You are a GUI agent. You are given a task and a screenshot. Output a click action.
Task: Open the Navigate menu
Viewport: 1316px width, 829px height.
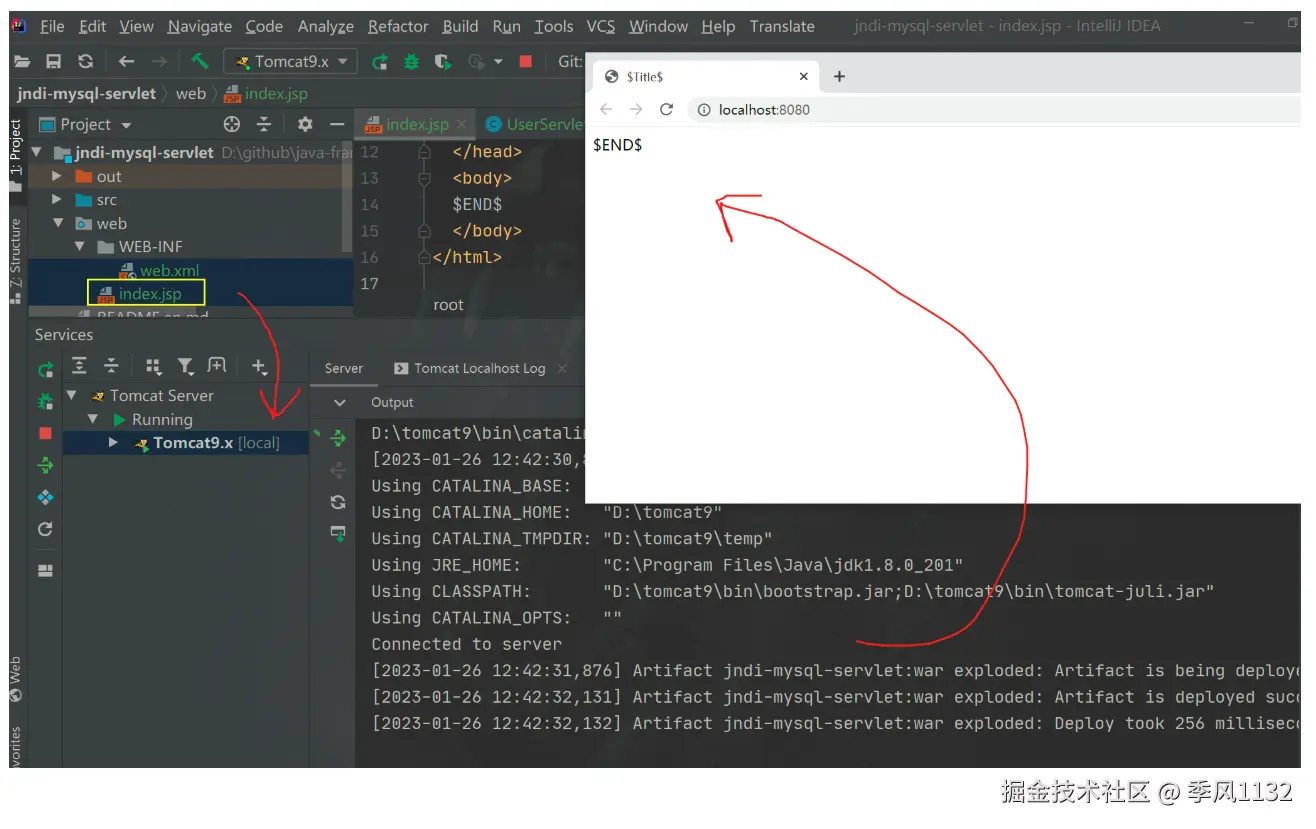click(199, 27)
